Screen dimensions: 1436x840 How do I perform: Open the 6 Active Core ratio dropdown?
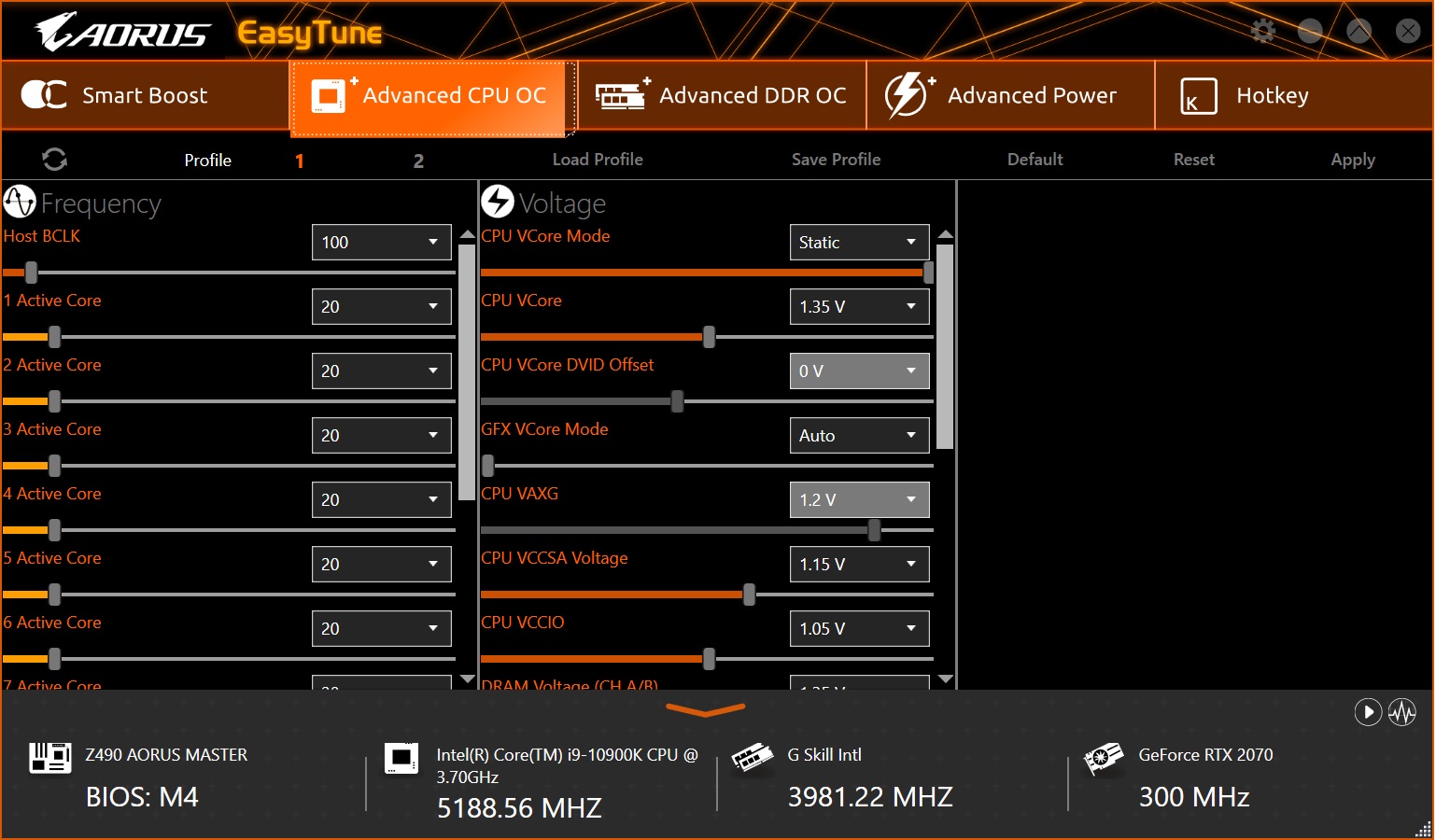tap(381, 629)
